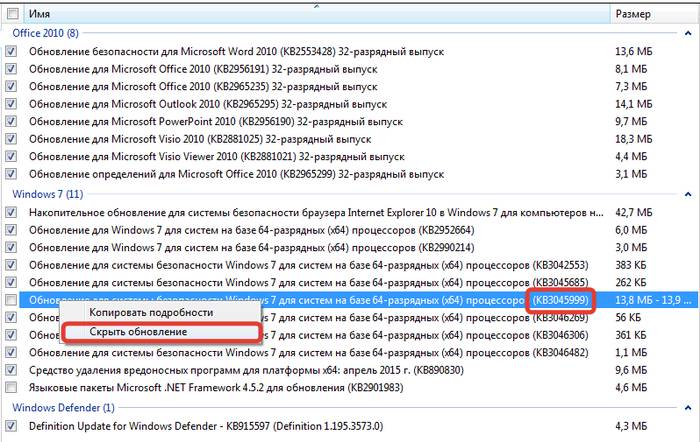Click the 262 КБ size value
Screen dimensions: 700x442
pos(631,283)
